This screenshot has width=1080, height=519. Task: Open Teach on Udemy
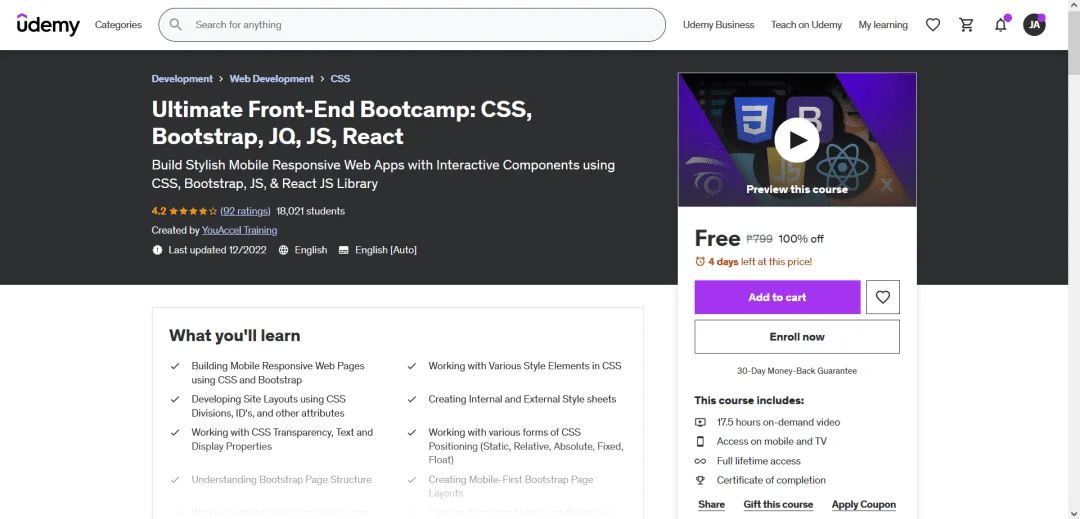(807, 25)
